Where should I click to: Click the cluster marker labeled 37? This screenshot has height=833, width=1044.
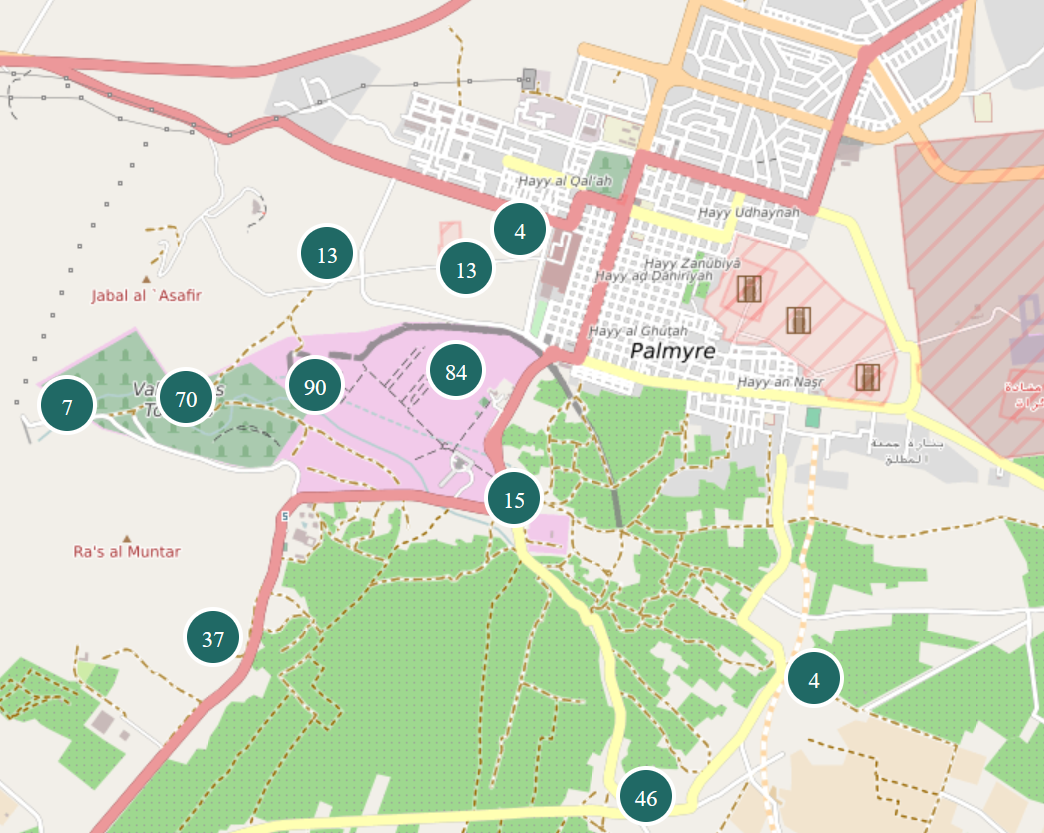213,639
